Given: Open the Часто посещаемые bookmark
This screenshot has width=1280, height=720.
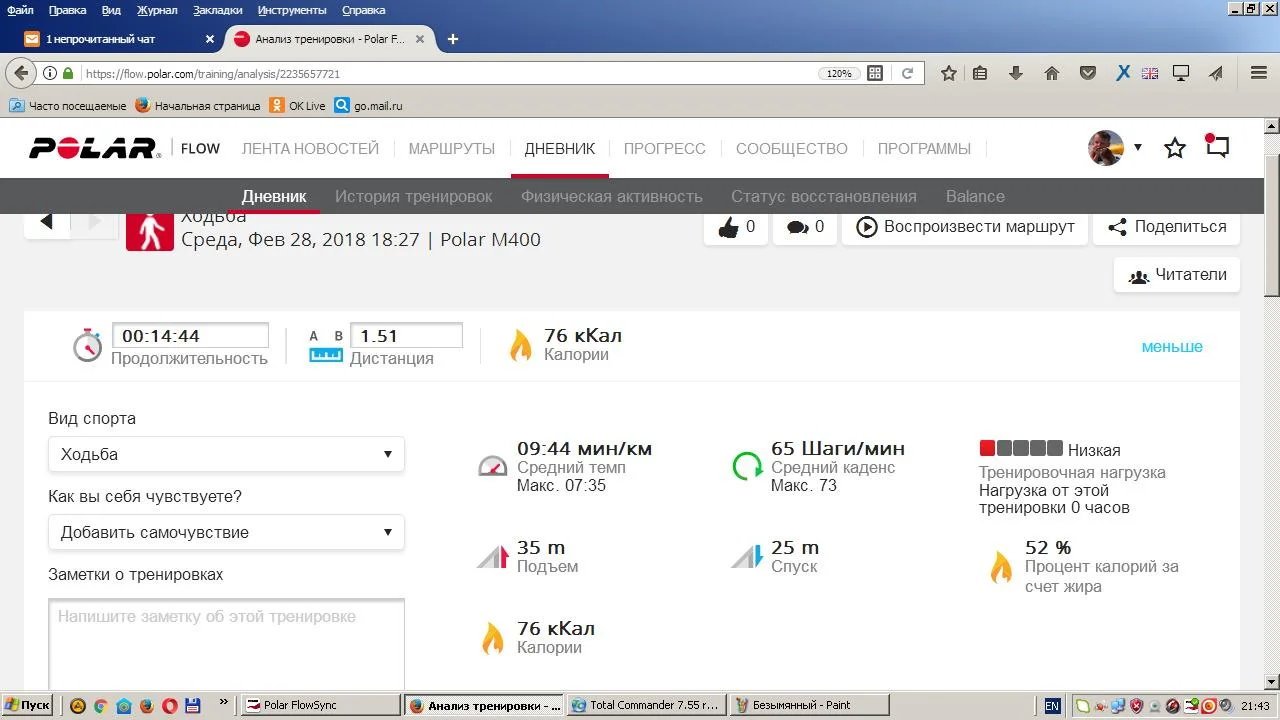Looking at the screenshot, I should (x=68, y=105).
